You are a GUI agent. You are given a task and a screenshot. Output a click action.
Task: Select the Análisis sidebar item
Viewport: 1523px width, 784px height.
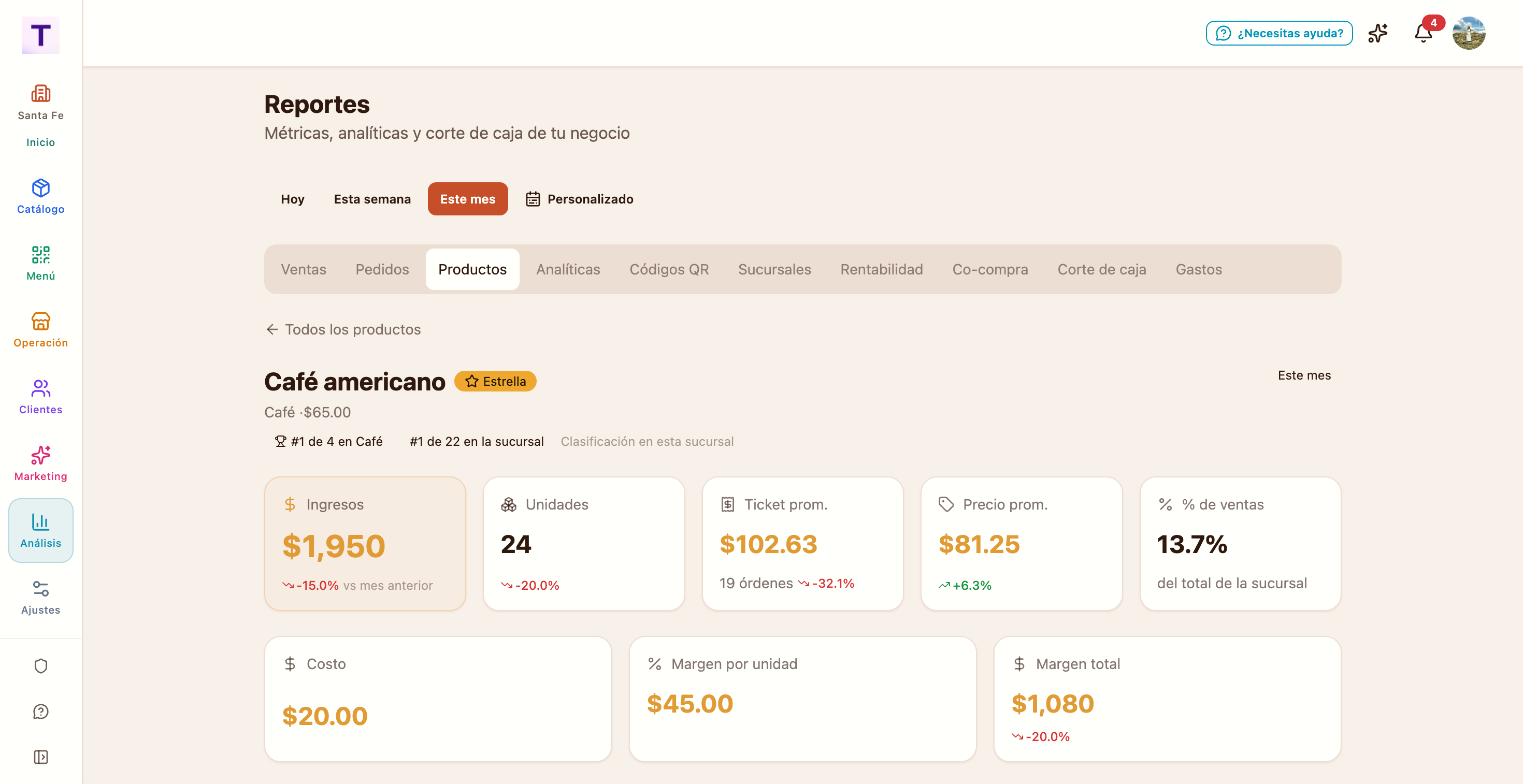(40, 531)
